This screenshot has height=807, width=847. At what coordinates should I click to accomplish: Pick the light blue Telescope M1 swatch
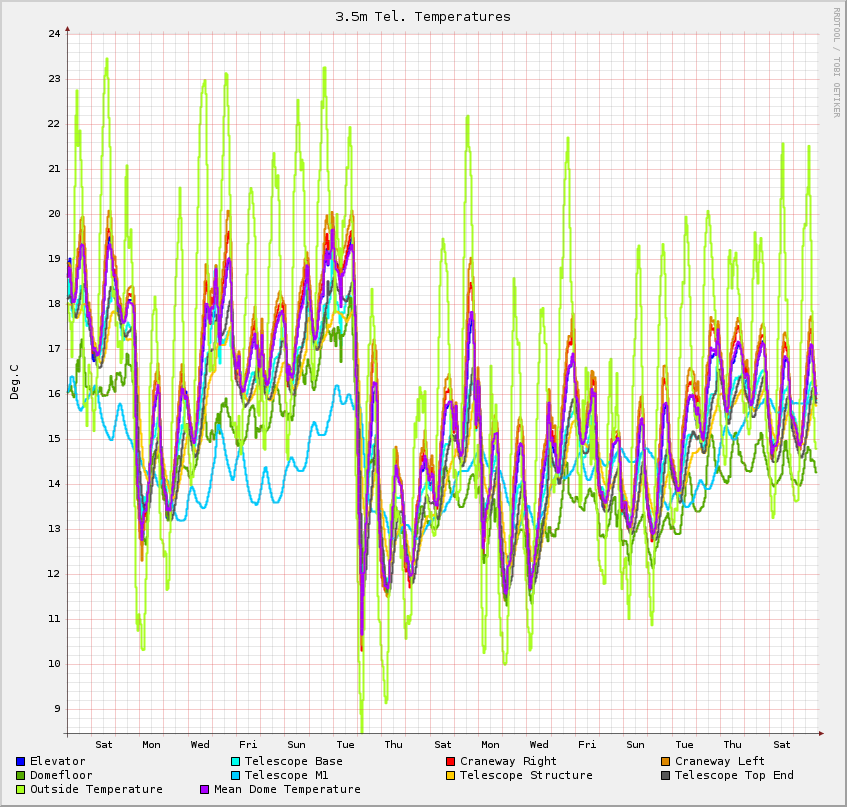(x=236, y=776)
